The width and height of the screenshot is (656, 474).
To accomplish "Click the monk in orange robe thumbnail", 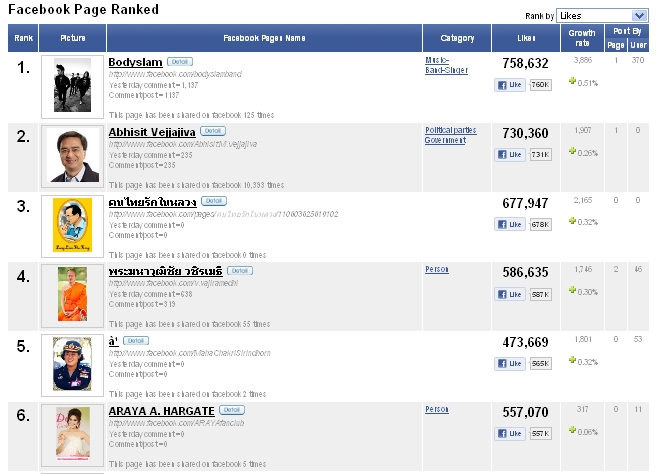I will tap(72, 295).
